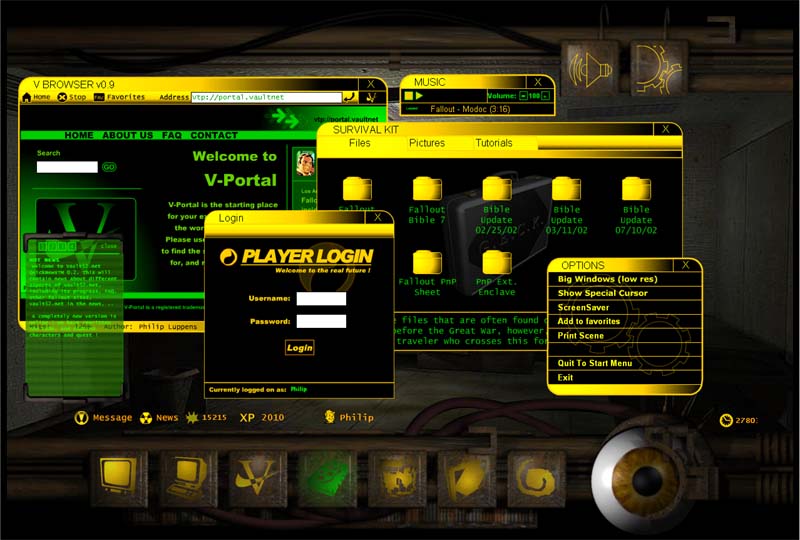Open the gears settings tile at the top
Screen dimensions: 800x540
tap(659, 69)
